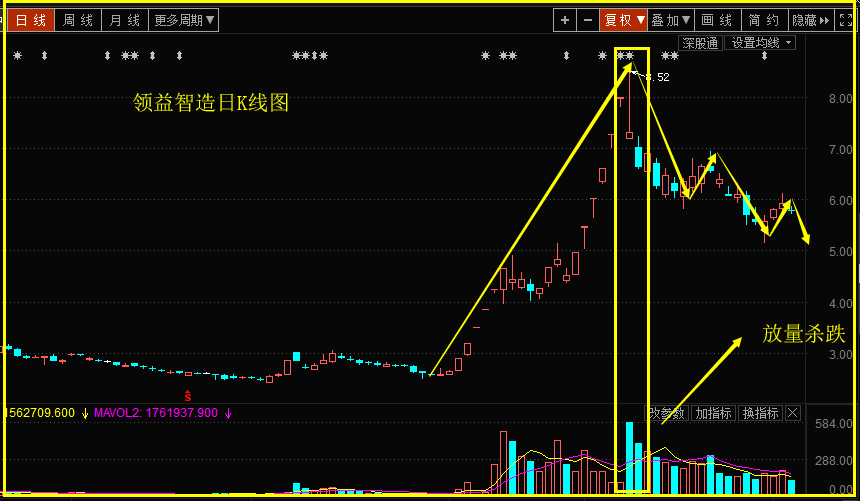Open the 叠加 overlay dropdown

pyautogui.click(x=671, y=20)
